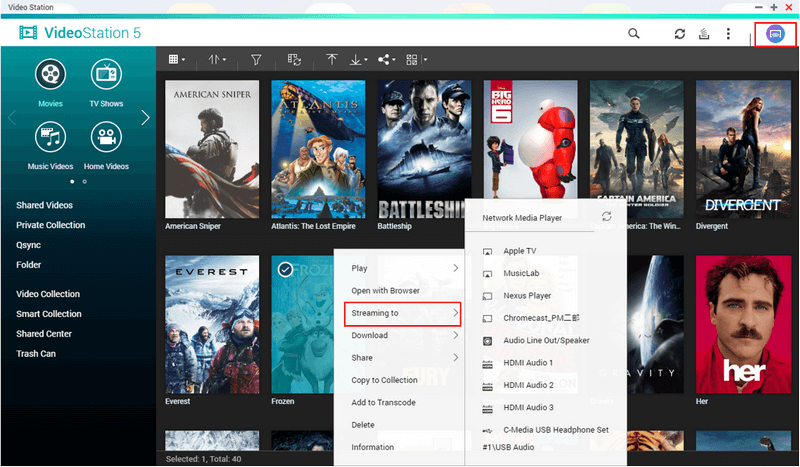Click the Audio Line Out speaker icon

pyautogui.click(x=487, y=341)
